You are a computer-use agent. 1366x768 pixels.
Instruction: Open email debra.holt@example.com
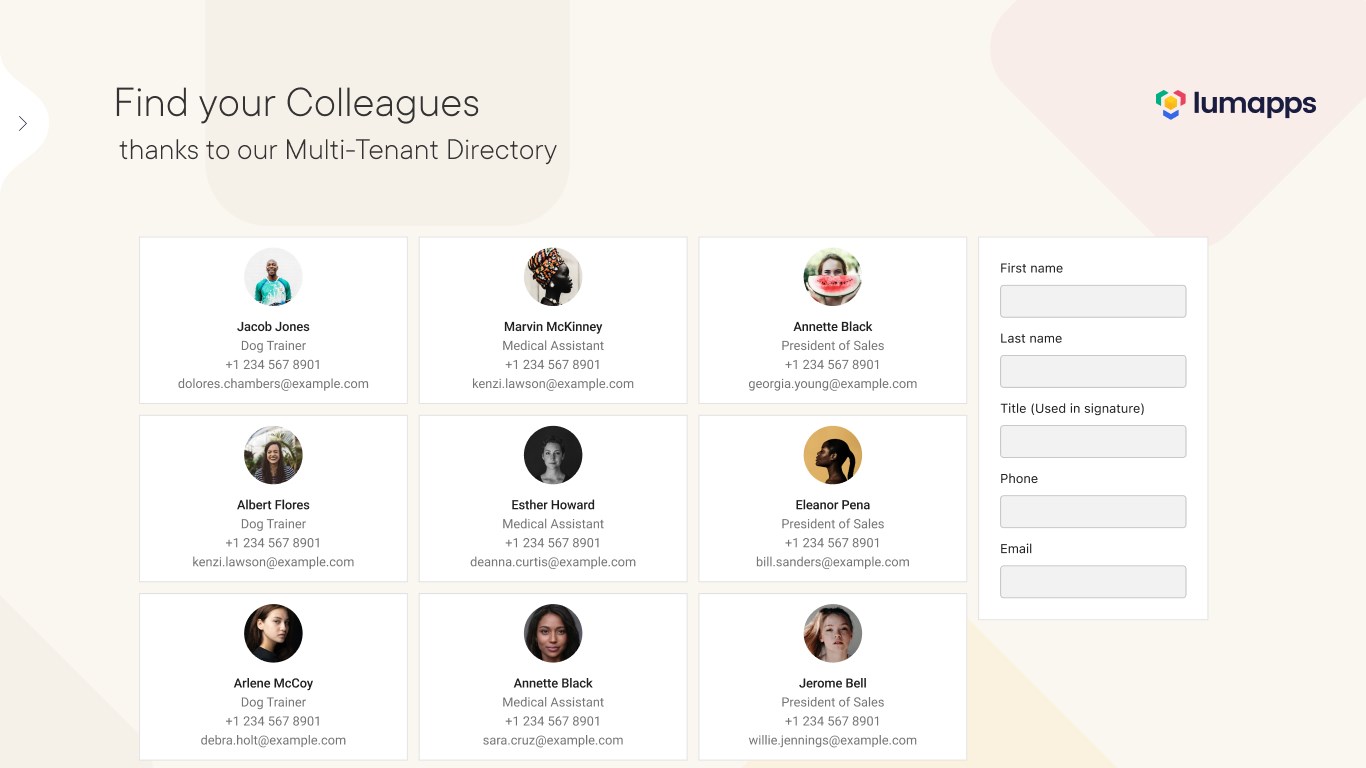click(x=273, y=741)
